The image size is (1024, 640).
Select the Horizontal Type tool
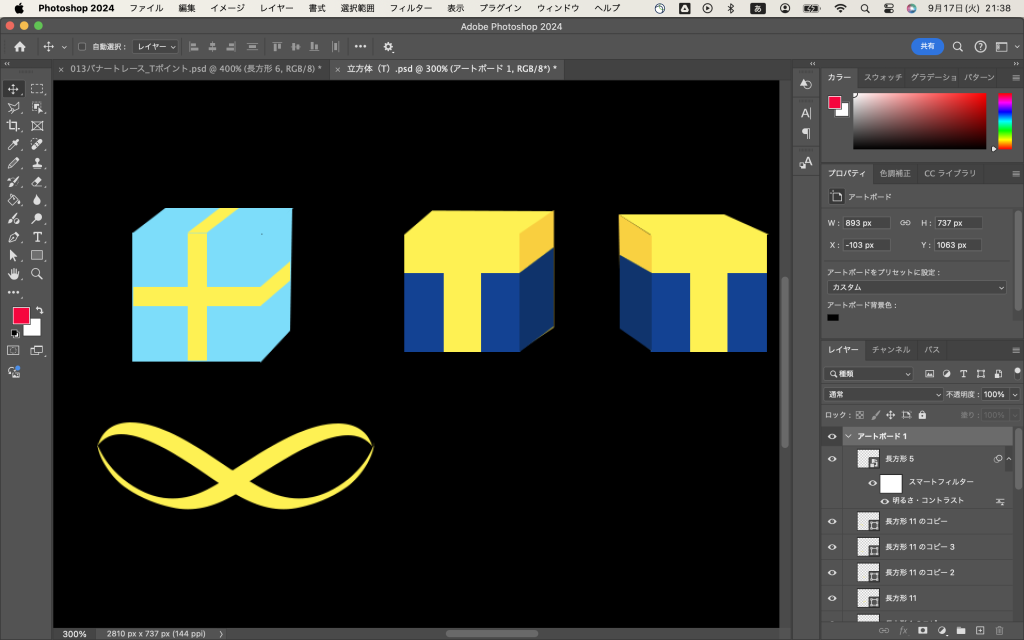click(37, 237)
